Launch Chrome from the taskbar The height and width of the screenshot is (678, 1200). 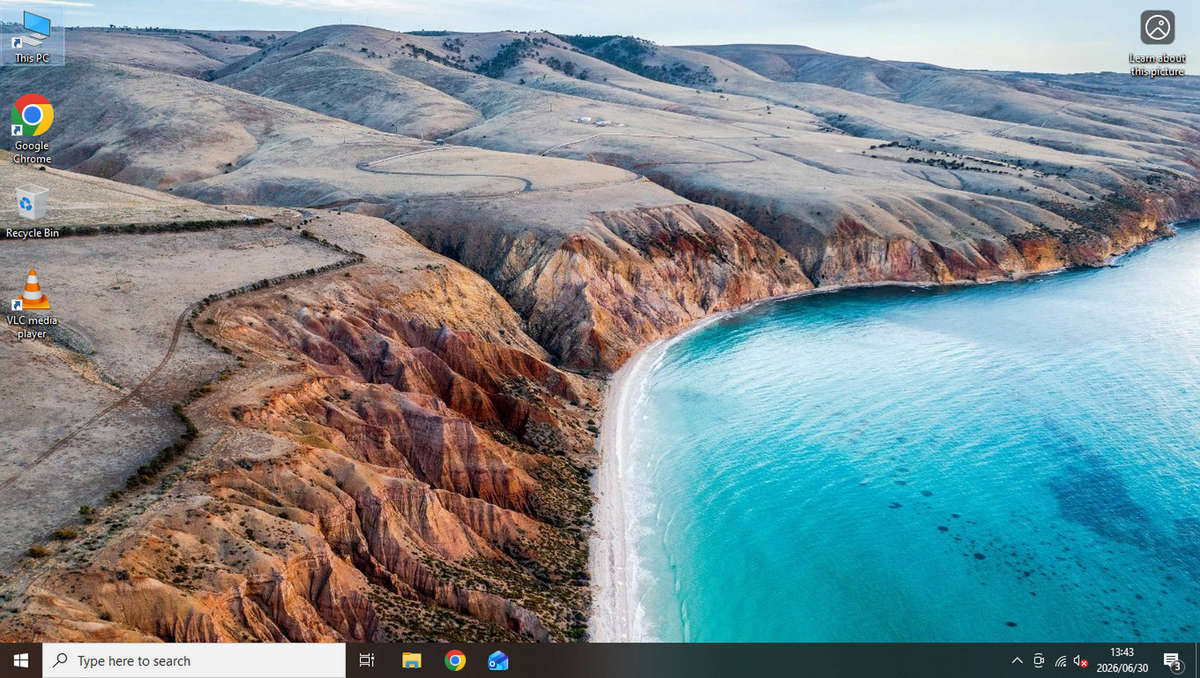(455, 660)
